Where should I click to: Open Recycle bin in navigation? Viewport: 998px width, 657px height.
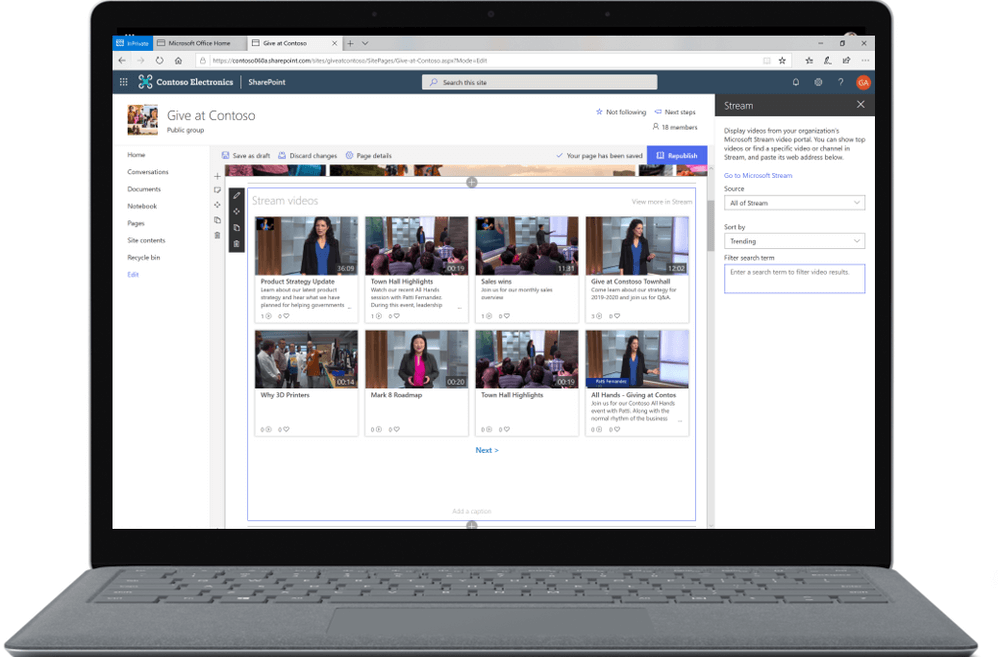[x=144, y=258]
